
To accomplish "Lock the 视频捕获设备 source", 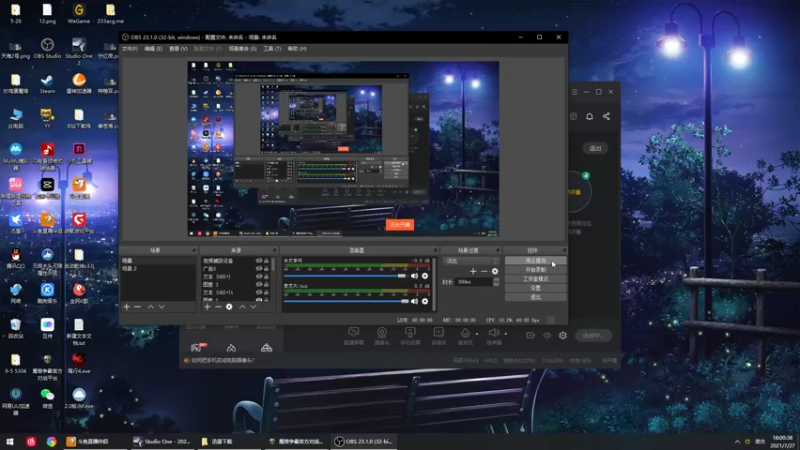I will tap(266, 261).
